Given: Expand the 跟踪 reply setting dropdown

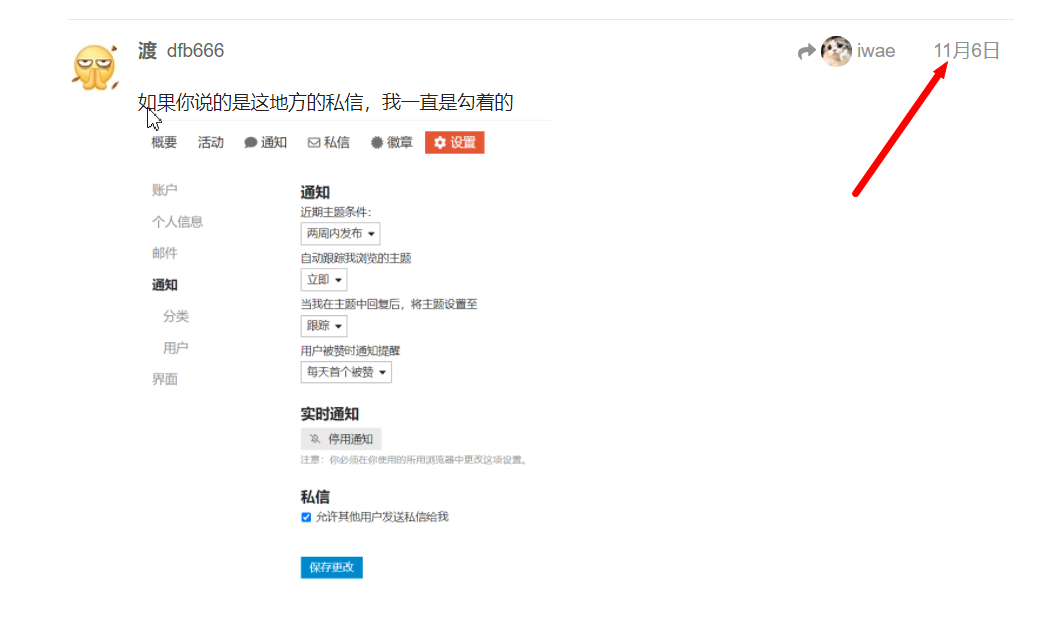Looking at the screenshot, I should [x=324, y=326].
